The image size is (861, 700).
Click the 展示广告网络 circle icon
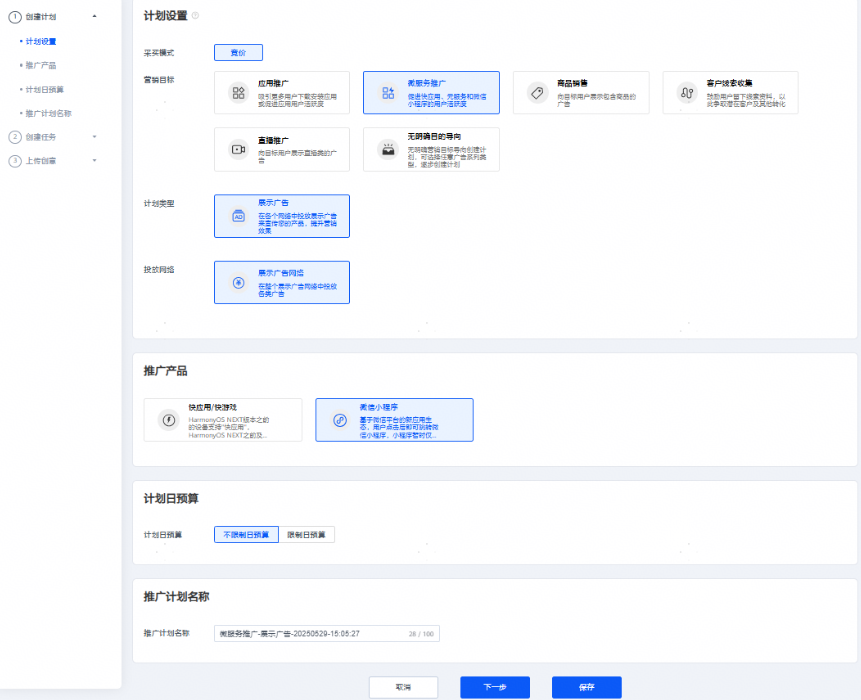(x=238, y=283)
